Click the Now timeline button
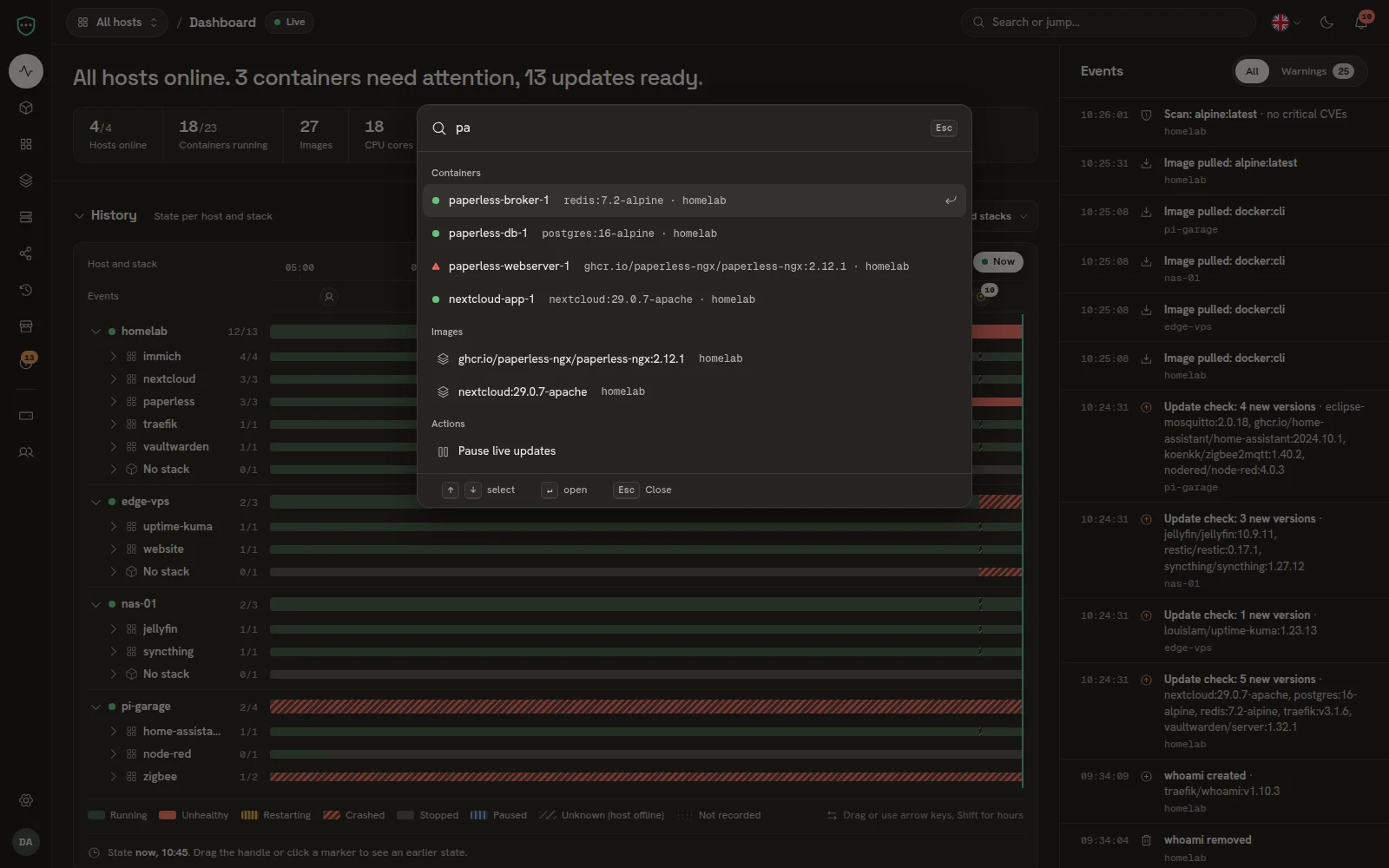 click(x=998, y=261)
